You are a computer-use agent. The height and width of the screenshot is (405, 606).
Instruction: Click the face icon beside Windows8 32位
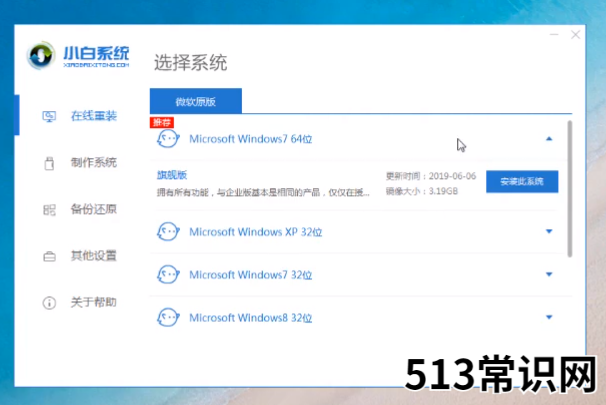click(168, 317)
